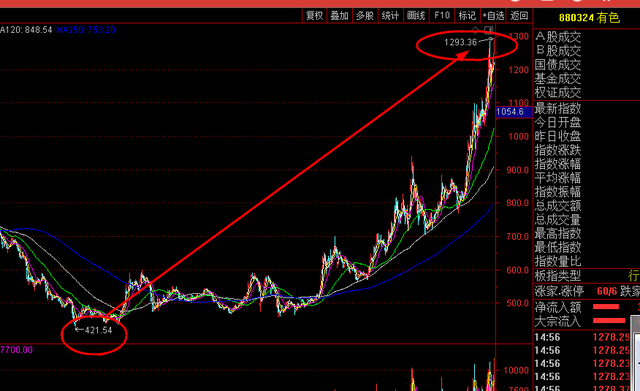
Task: Click the 涨家.涨停 label
Action: (x=559, y=291)
